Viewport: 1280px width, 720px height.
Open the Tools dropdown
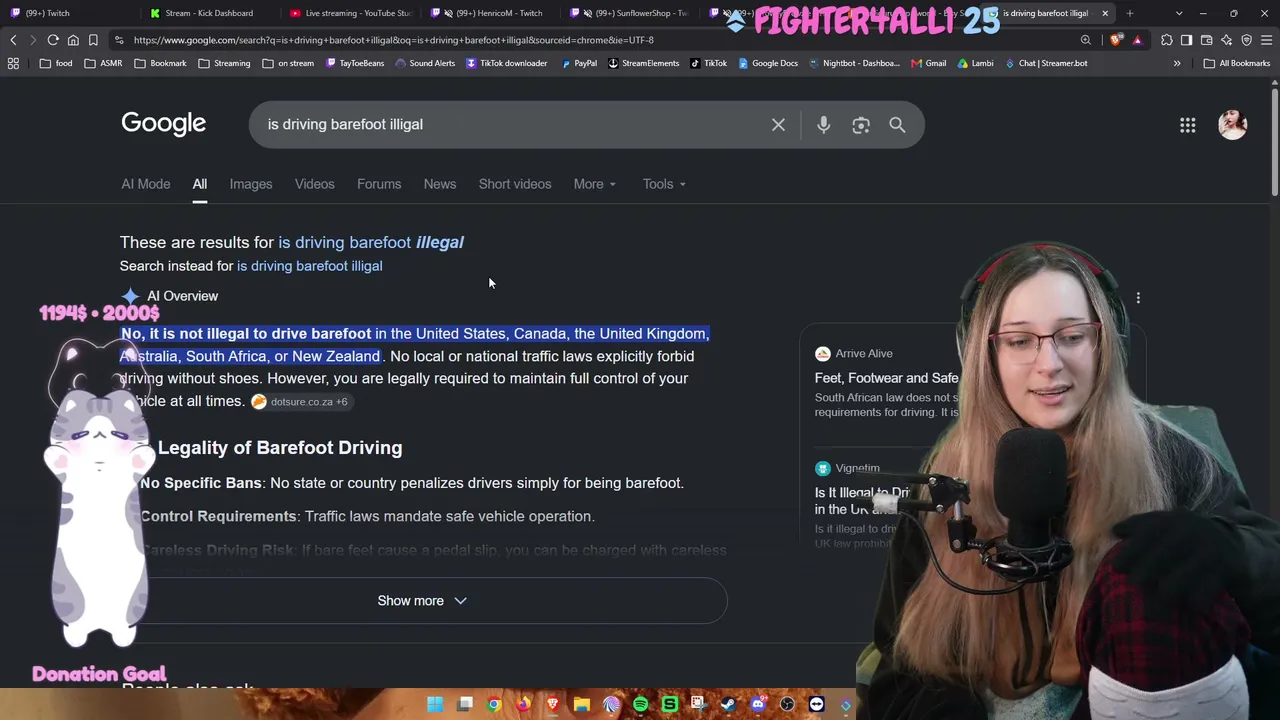pos(664,184)
